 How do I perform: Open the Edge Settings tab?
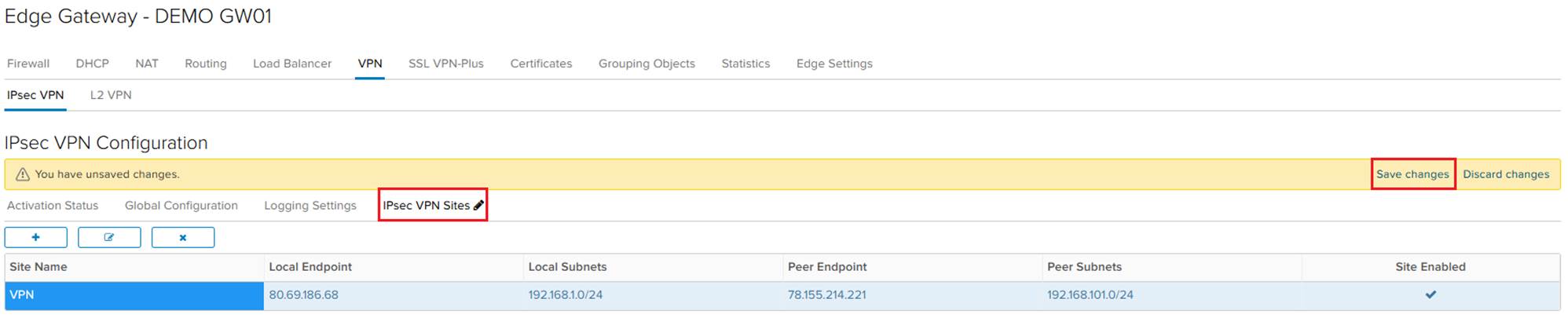pyautogui.click(x=834, y=64)
